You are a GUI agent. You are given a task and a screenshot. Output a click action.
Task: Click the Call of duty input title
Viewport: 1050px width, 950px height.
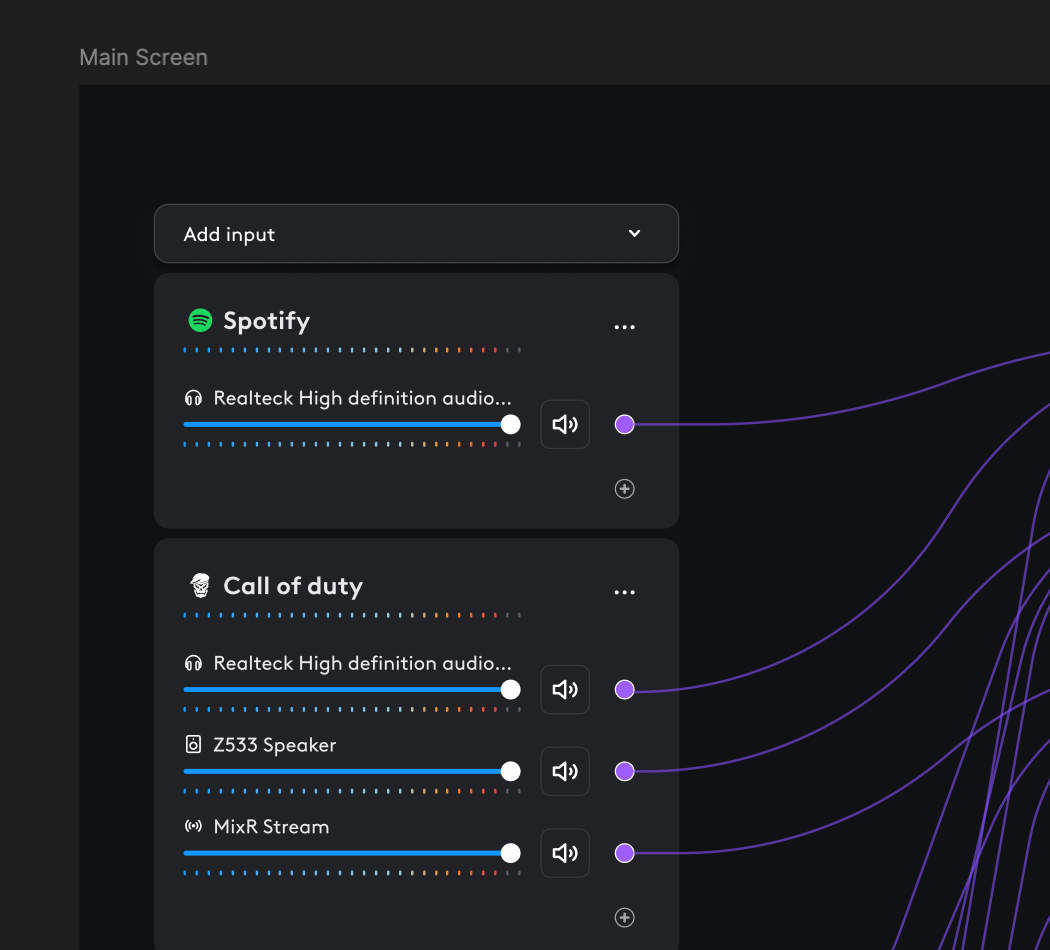point(293,586)
